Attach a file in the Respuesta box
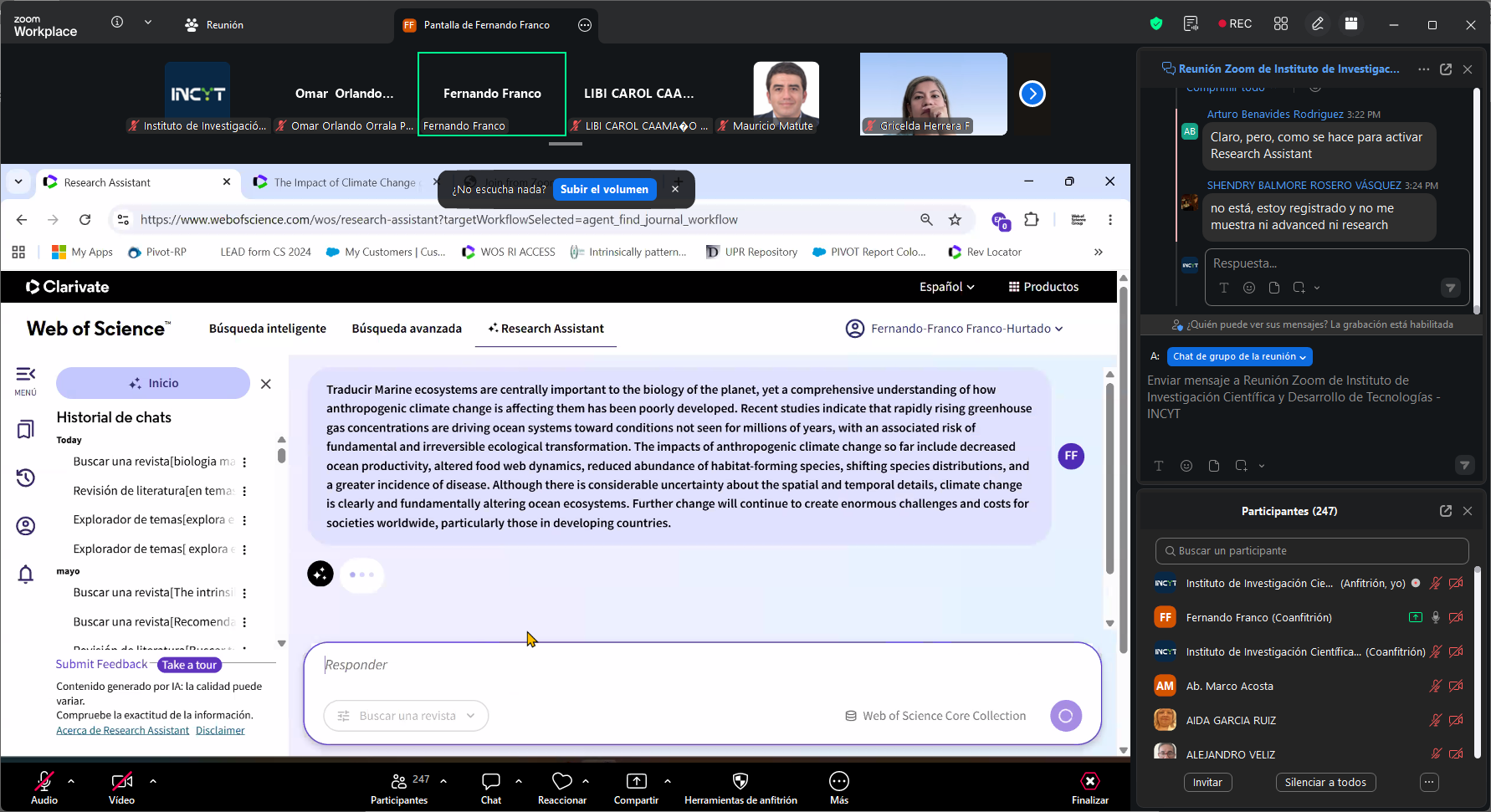The image size is (1491, 812). (1274, 288)
